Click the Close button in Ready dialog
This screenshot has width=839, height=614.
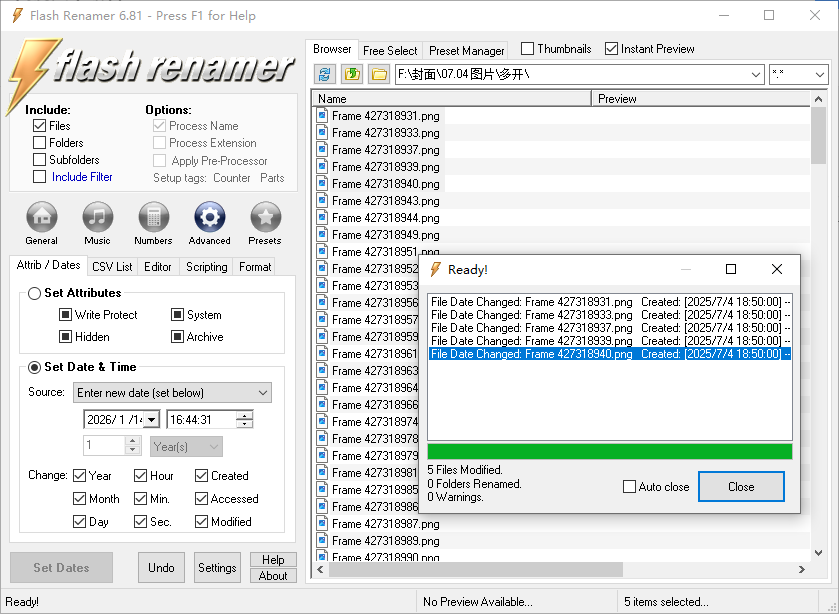[x=741, y=487]
